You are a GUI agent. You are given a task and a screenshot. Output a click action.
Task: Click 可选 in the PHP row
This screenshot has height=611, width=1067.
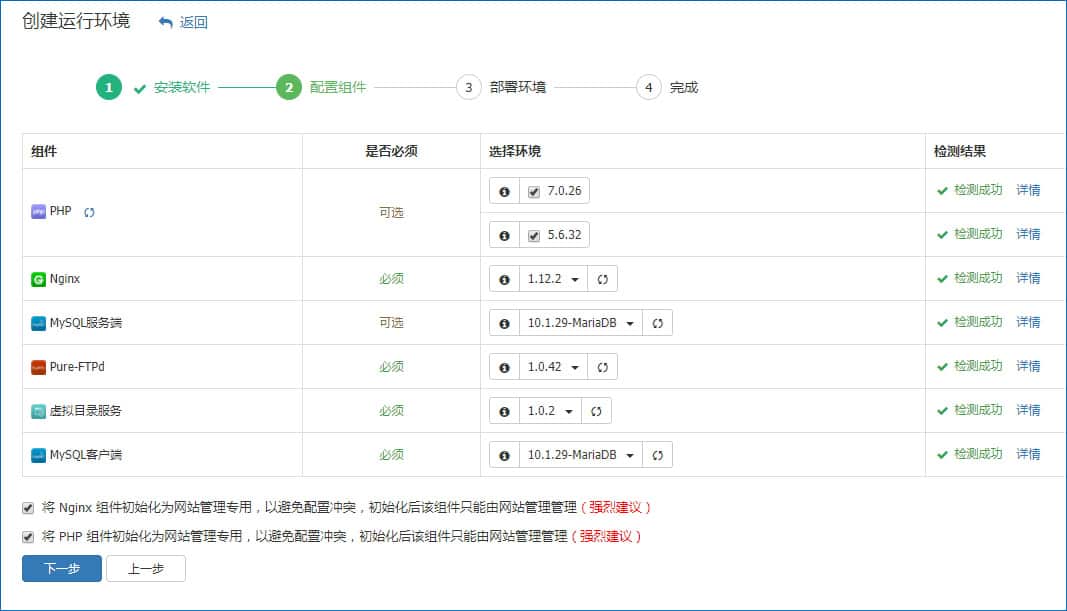[x=391, y=212]
